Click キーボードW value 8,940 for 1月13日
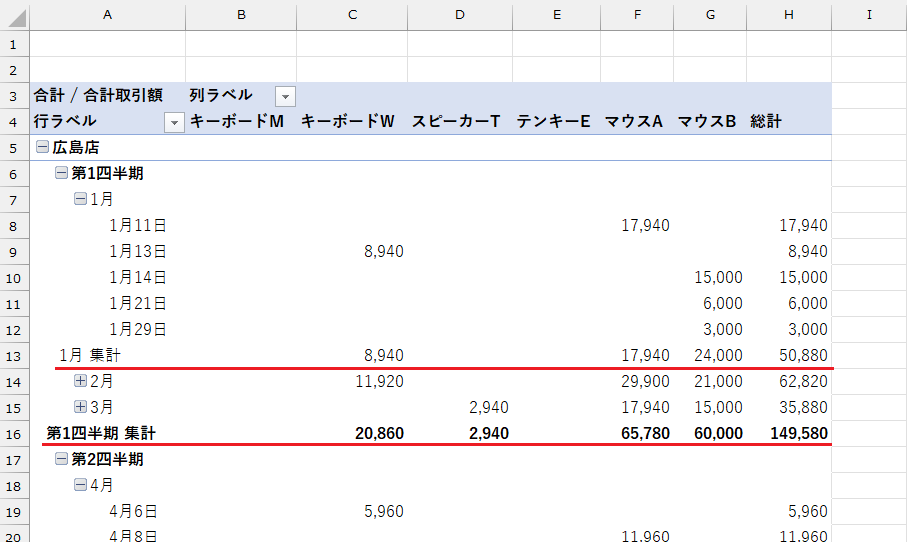The height and width of the screenshot is (542, 907). pyautogui.click(x=384, y=251)
